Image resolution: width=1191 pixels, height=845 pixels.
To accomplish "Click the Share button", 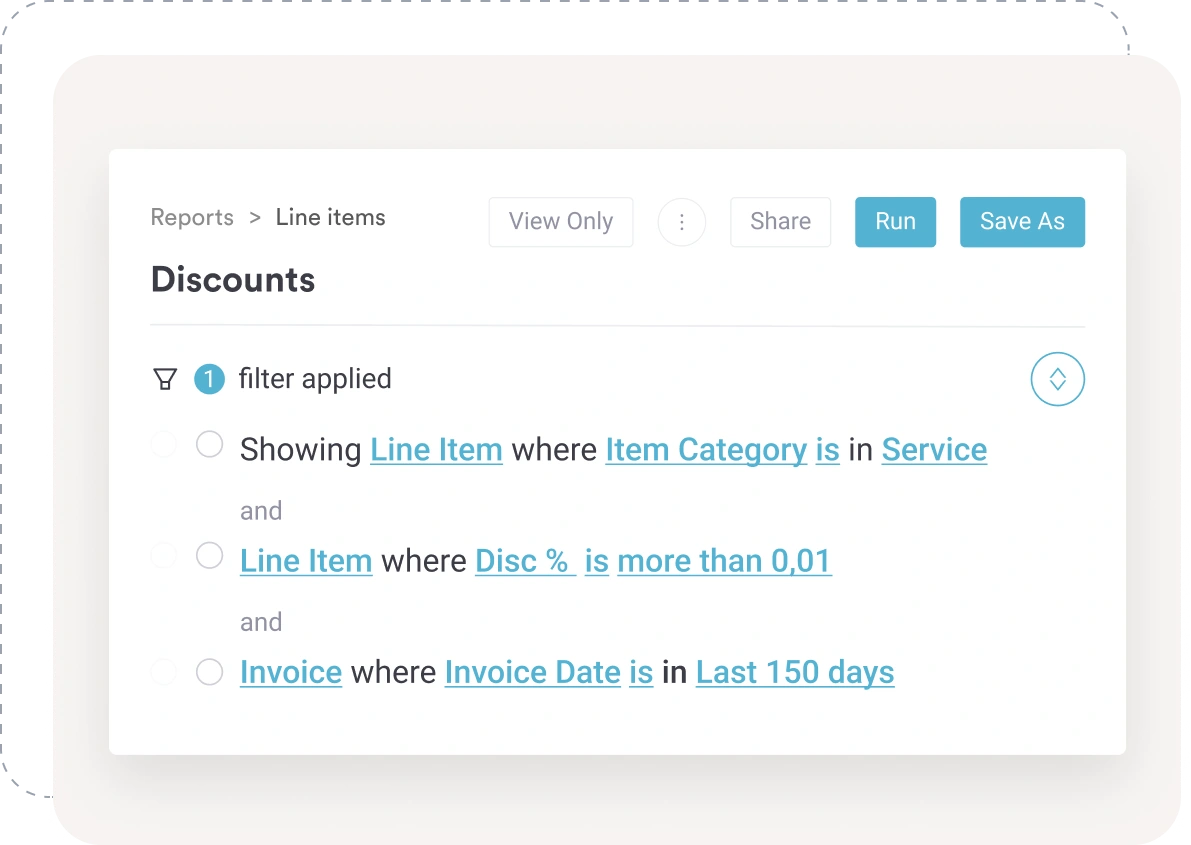I will tap(780, 222).
